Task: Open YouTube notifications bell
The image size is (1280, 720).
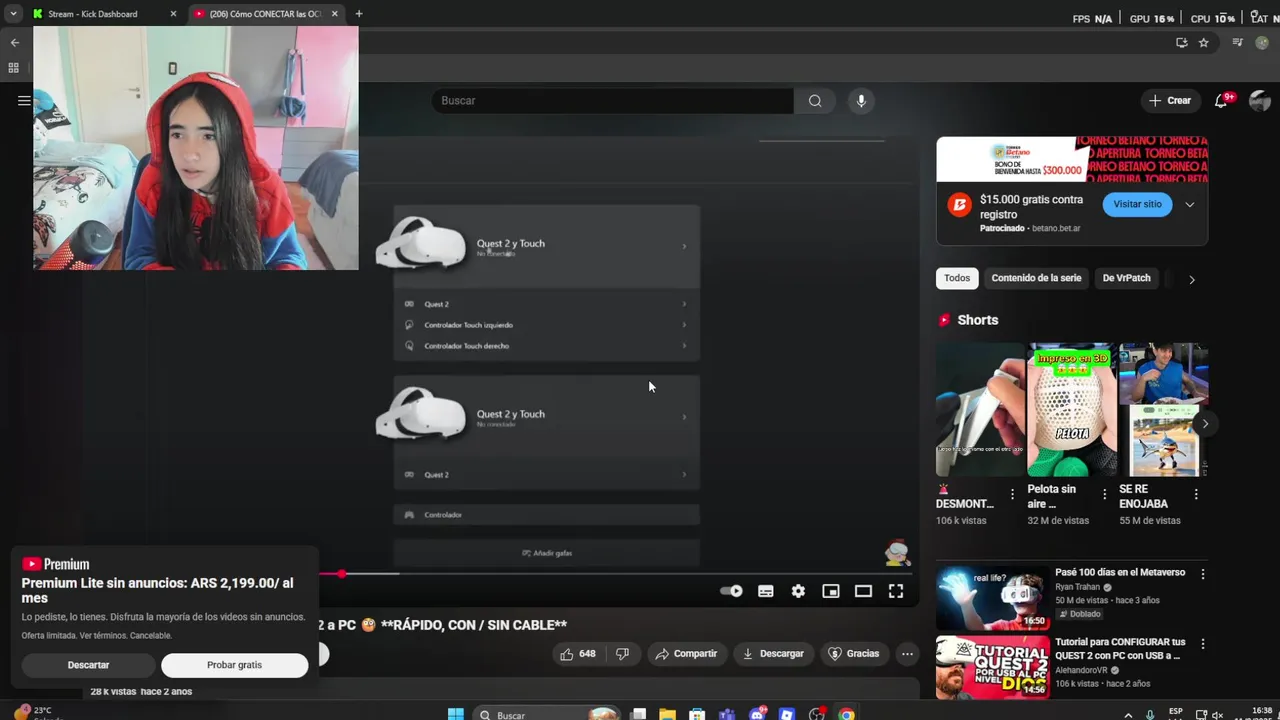Action: 1222,101
